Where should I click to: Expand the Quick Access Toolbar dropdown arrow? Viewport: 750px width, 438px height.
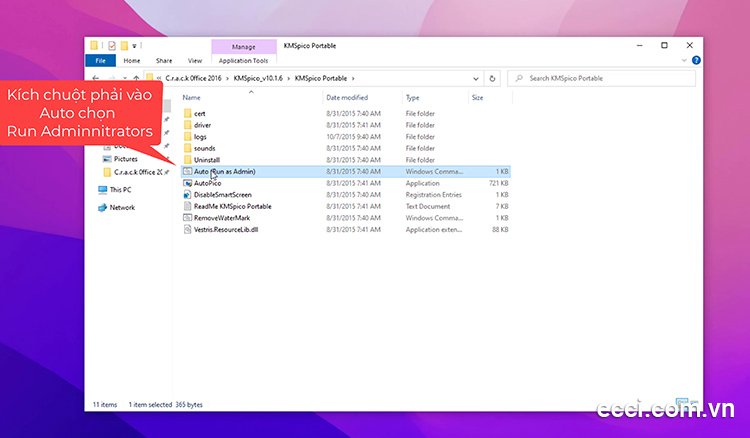pyautogui.click(x=136, y=45)
